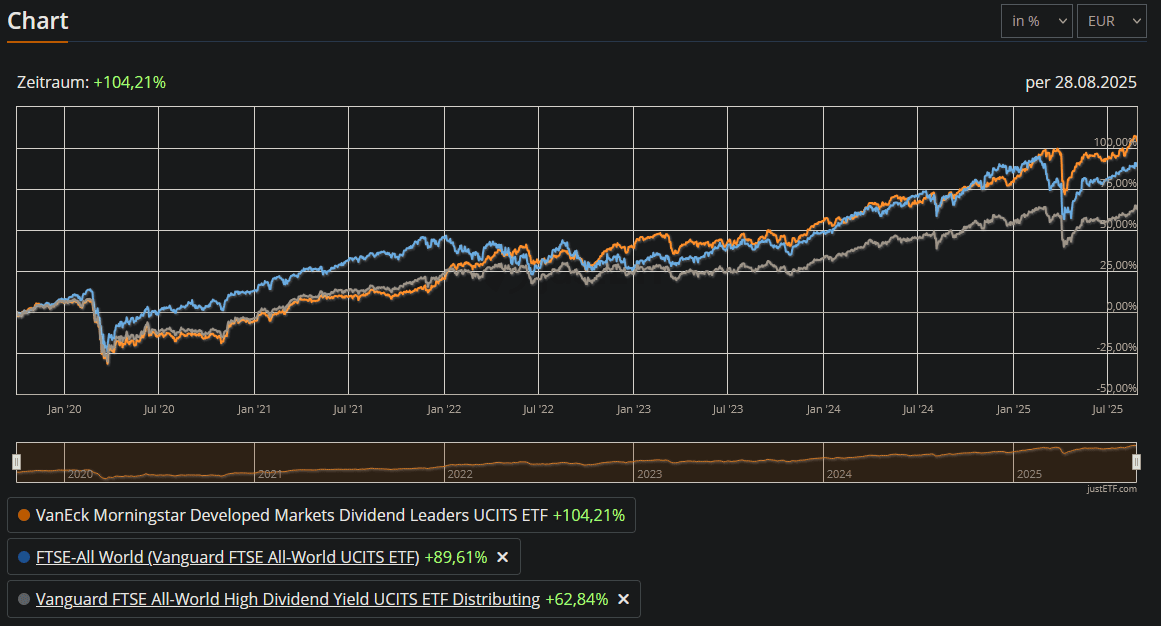Click the orange VanEck series color dot
Screen dimensions: 1161x626
[x=24, y=515]
